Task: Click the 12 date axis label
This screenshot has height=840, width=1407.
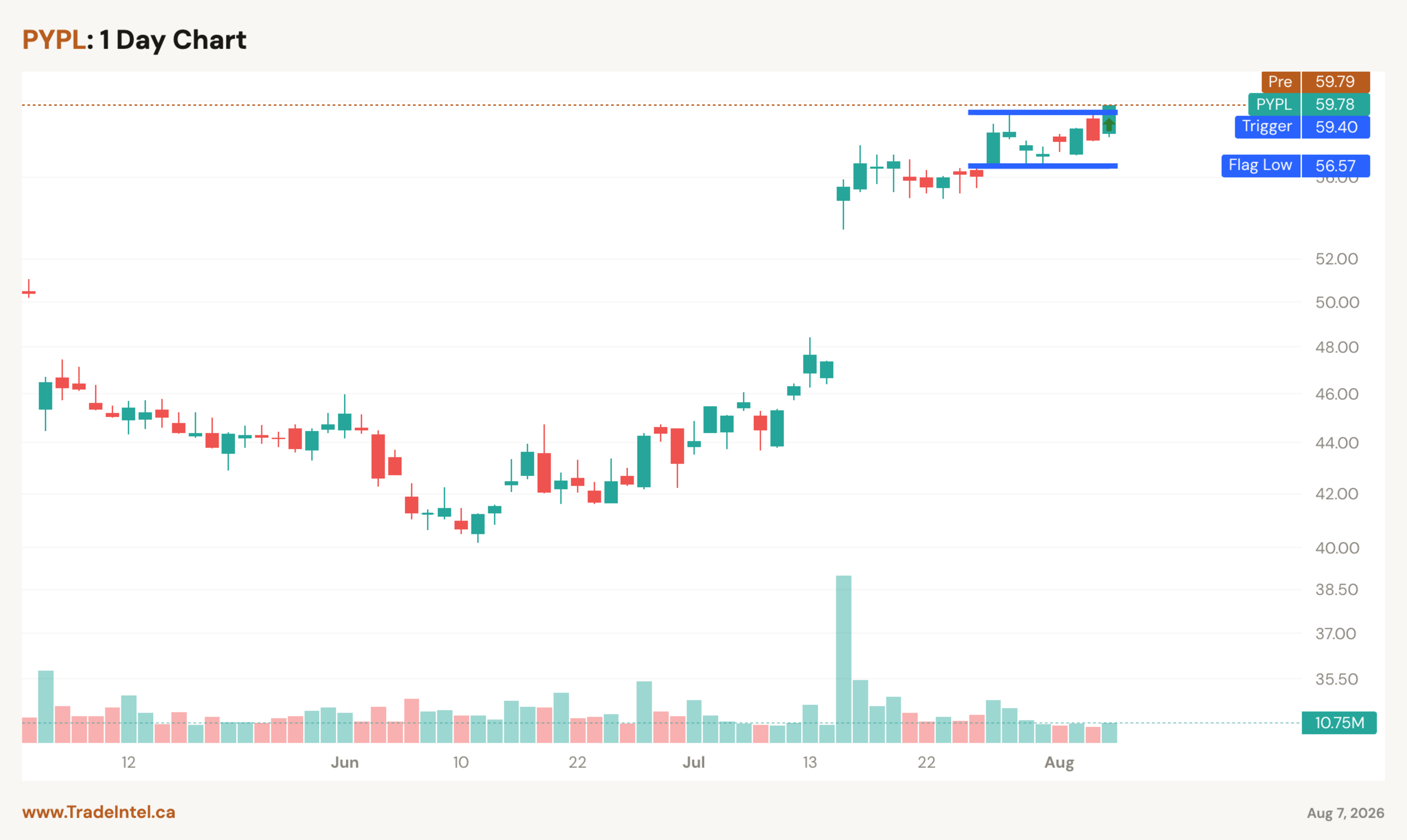Action: point(129,762)
